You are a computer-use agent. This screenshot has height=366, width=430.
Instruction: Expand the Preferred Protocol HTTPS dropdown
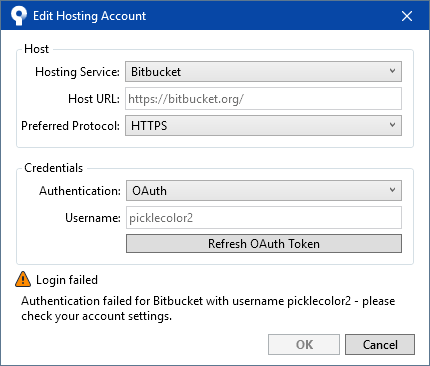click(263, 126)
